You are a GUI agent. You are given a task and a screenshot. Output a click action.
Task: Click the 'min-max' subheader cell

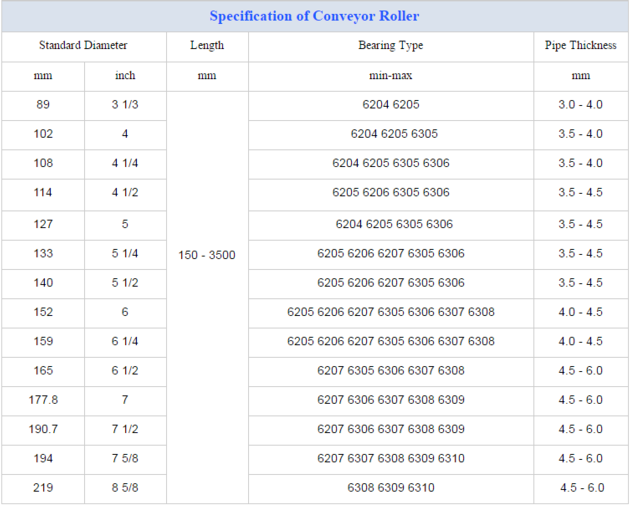(391, 76)
